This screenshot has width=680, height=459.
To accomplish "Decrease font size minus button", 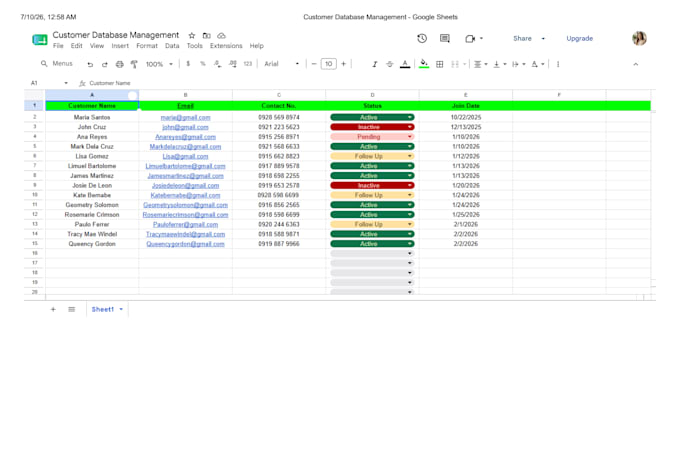I will 314,64.
